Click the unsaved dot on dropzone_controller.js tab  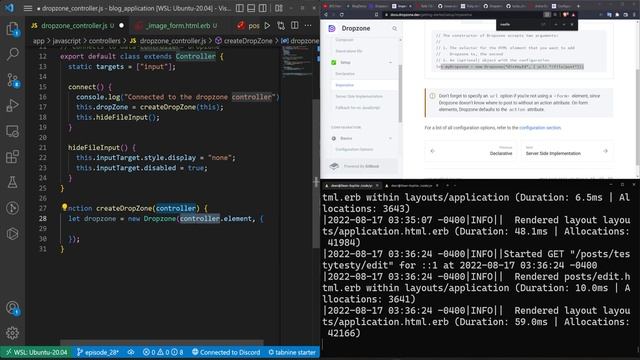click(x=121, y=25)
